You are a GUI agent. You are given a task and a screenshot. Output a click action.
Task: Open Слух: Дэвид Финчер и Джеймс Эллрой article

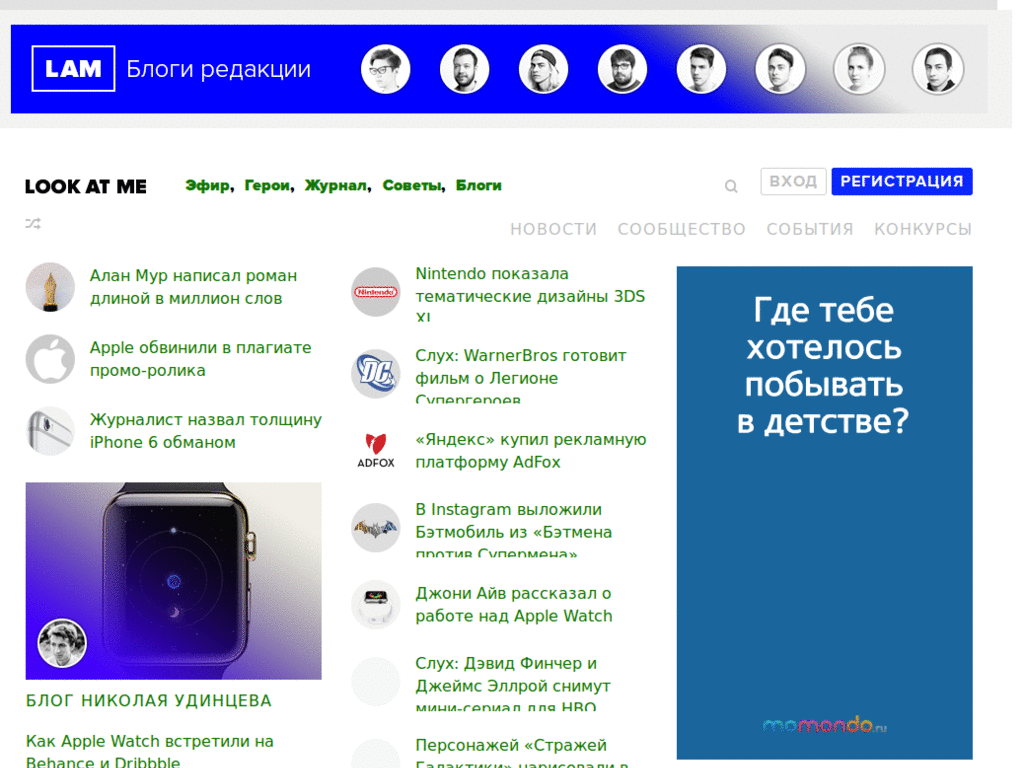tap(513, 685)
